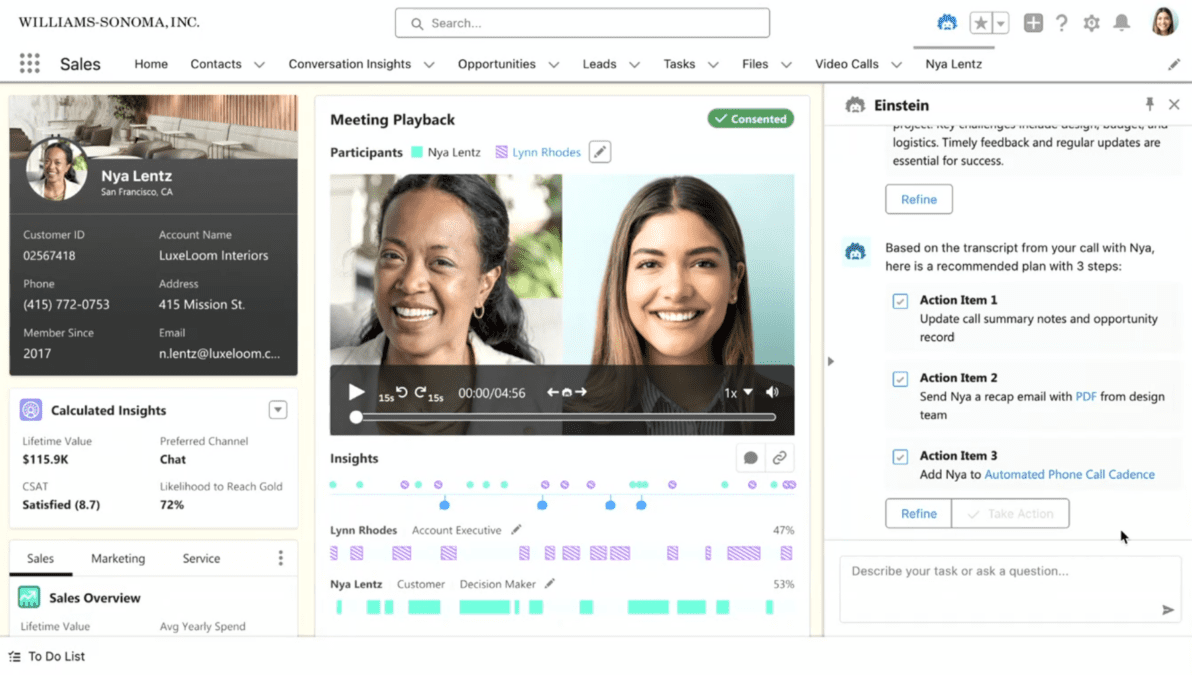Skip forward 15 seconds in video
Viewport: 1192px width, 675px height.
click(428, 393)
